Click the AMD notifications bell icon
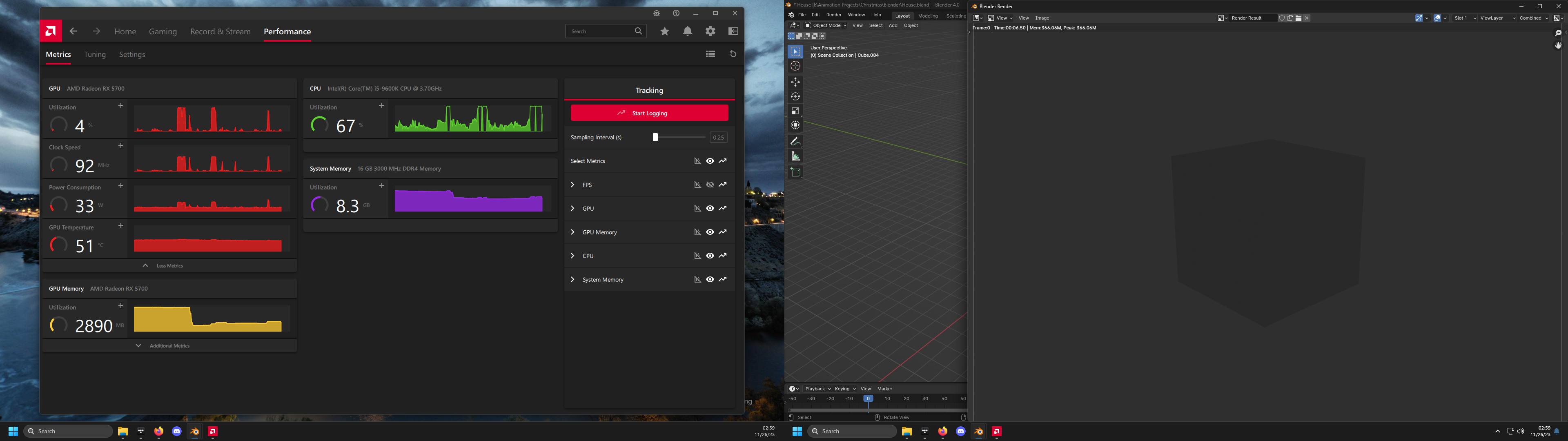The image size is (1568, 441). (x=687, y=31)
